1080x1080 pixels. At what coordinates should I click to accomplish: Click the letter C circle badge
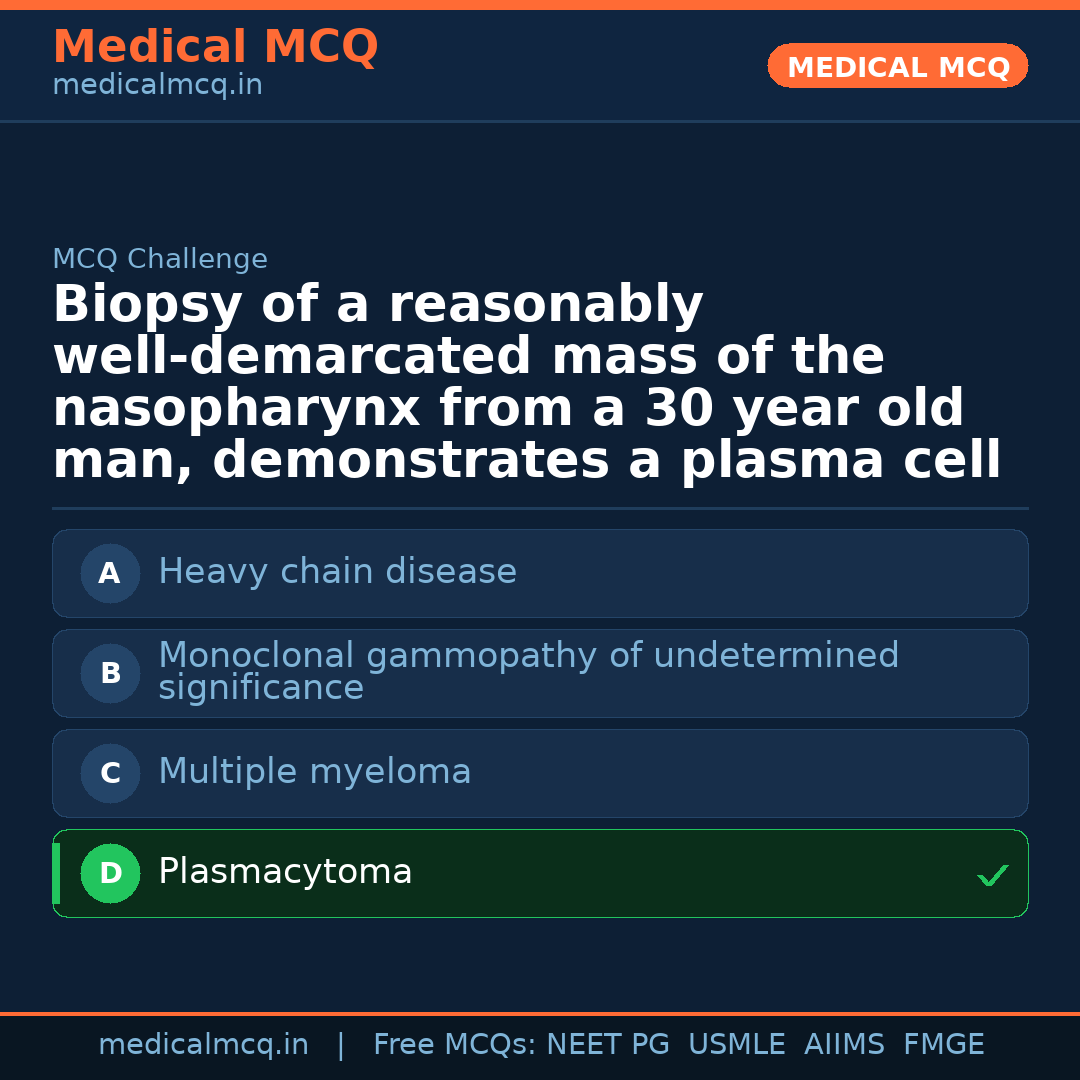[x=110, y=773]
